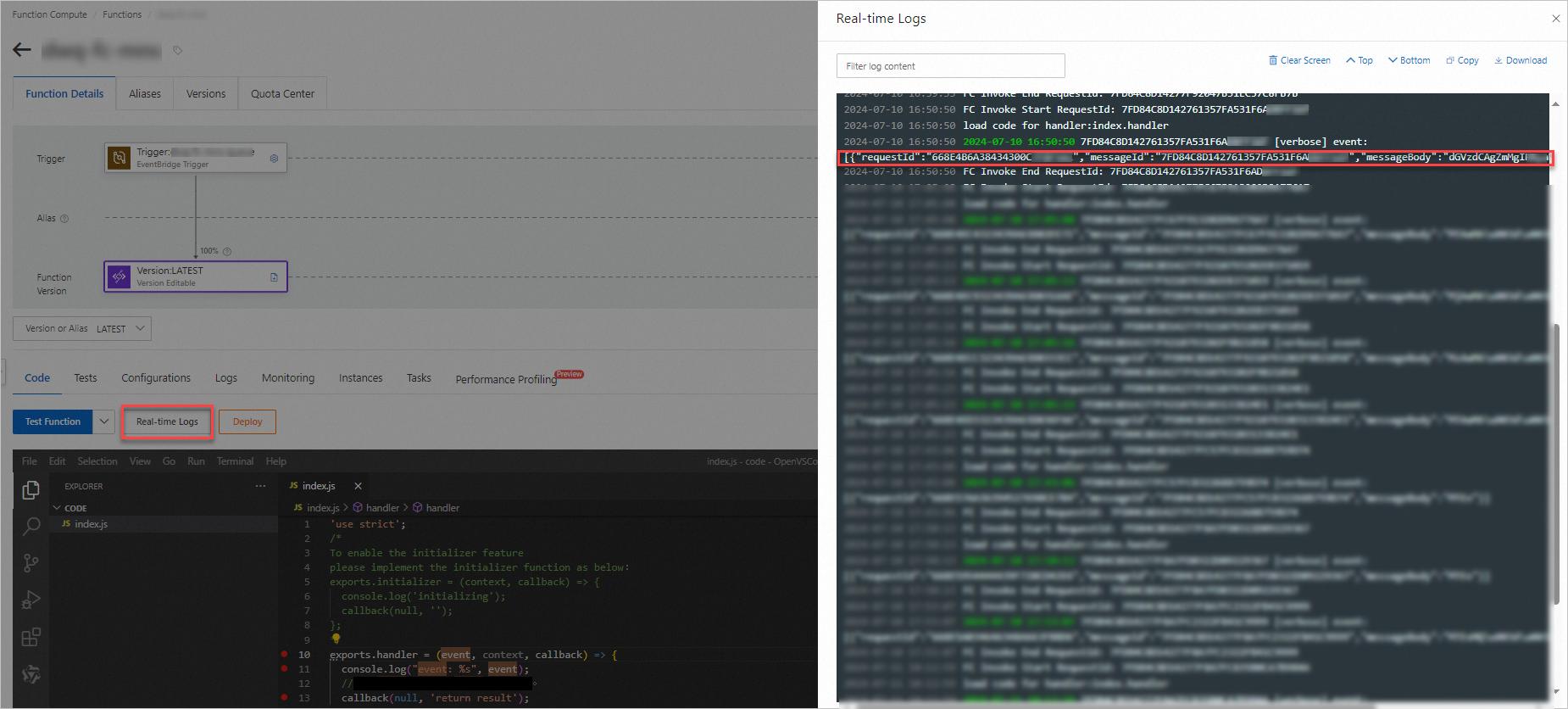Open the Instances tab
The width and height of the screenshot is (1568, 709).
[360, 378]
